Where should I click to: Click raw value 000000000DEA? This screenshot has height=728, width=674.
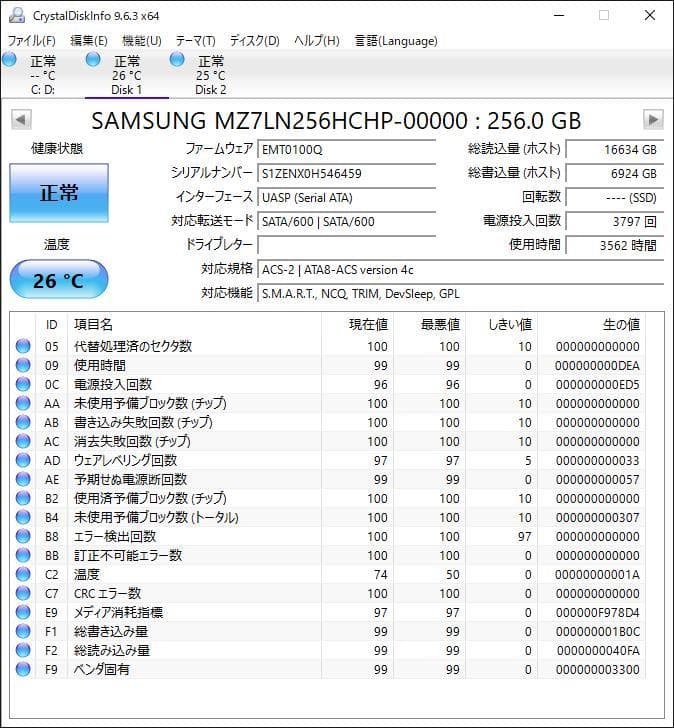click(597, 366)
